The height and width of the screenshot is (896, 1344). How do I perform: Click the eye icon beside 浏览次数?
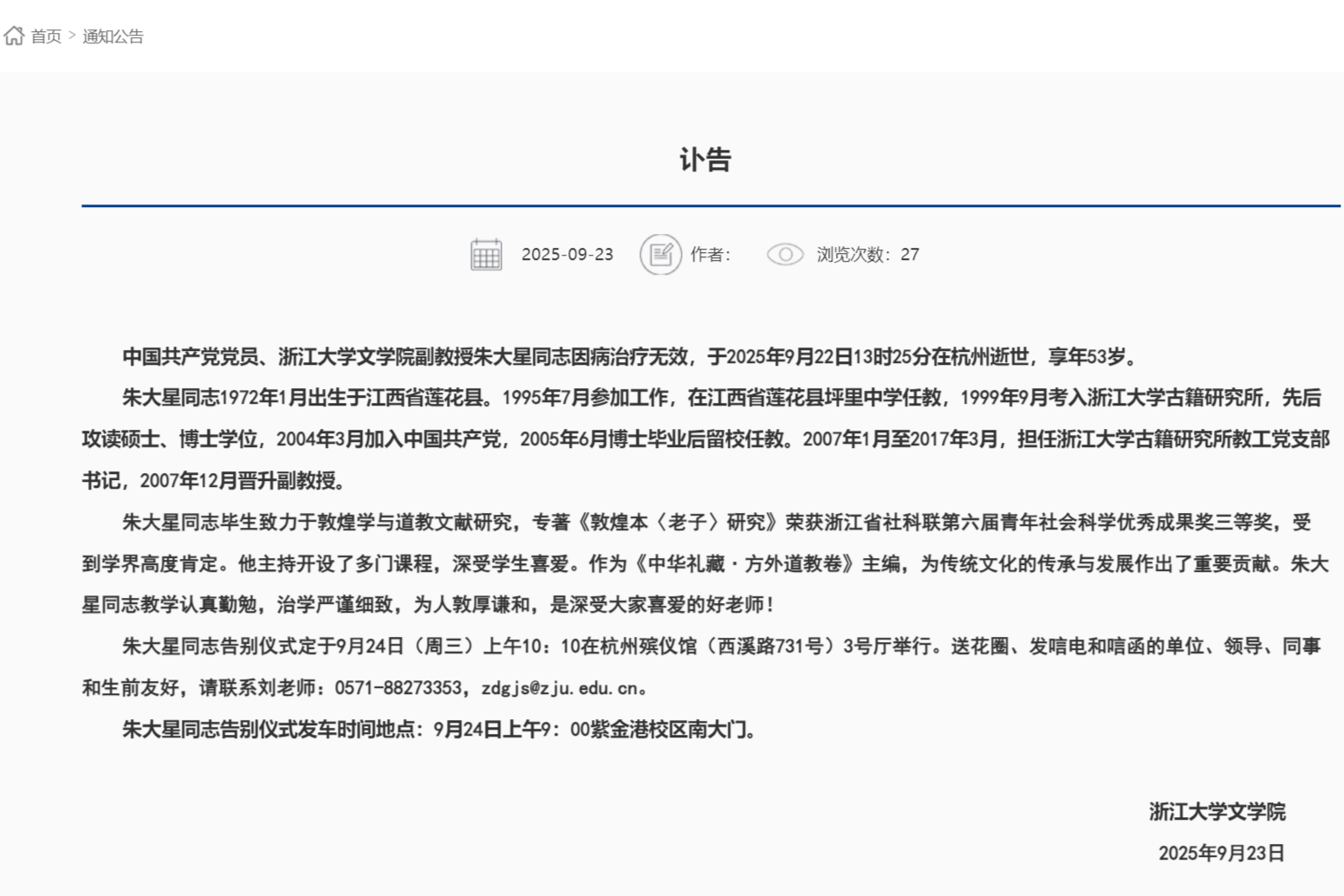pyautogui.click(x=785, y=255)
